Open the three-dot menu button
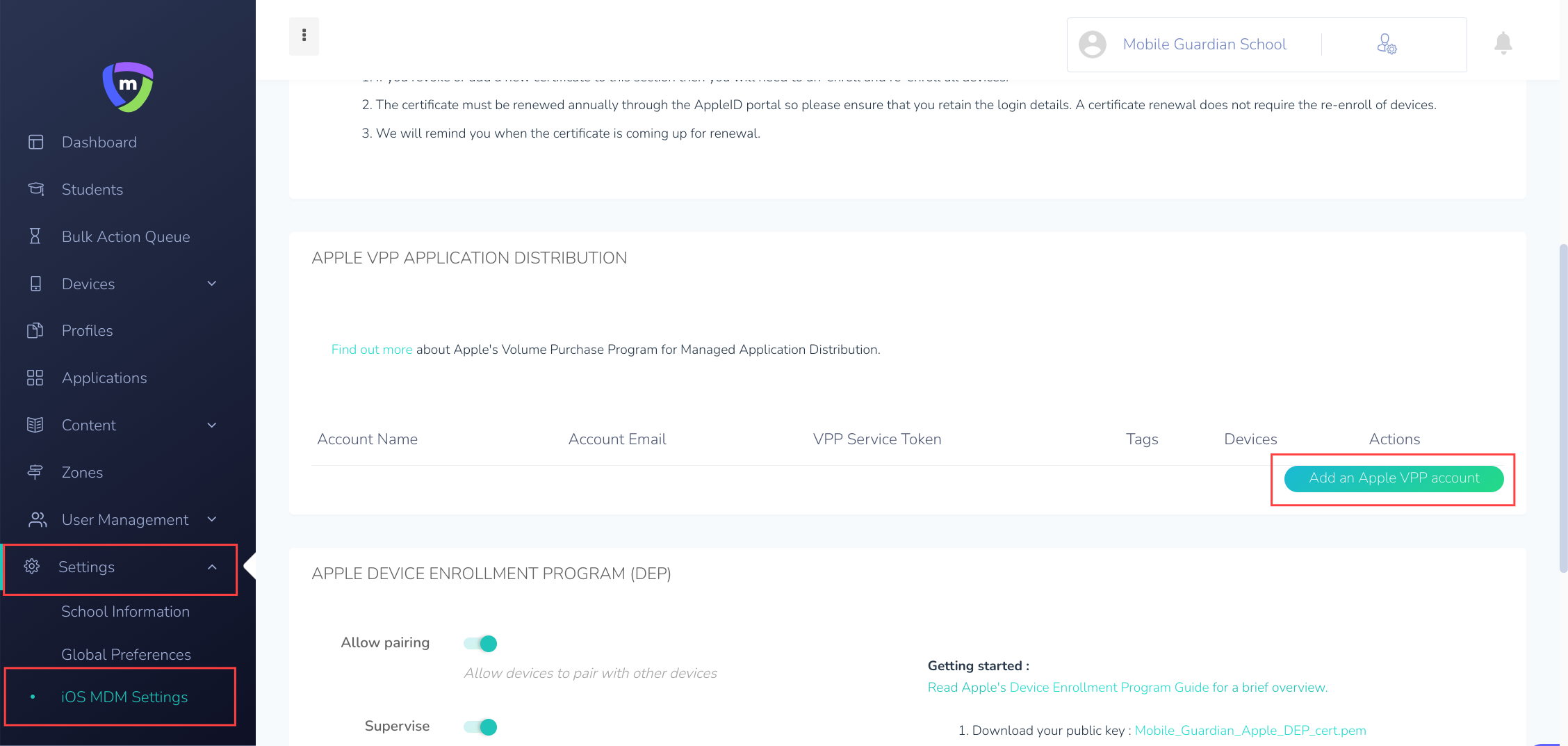 304,36
